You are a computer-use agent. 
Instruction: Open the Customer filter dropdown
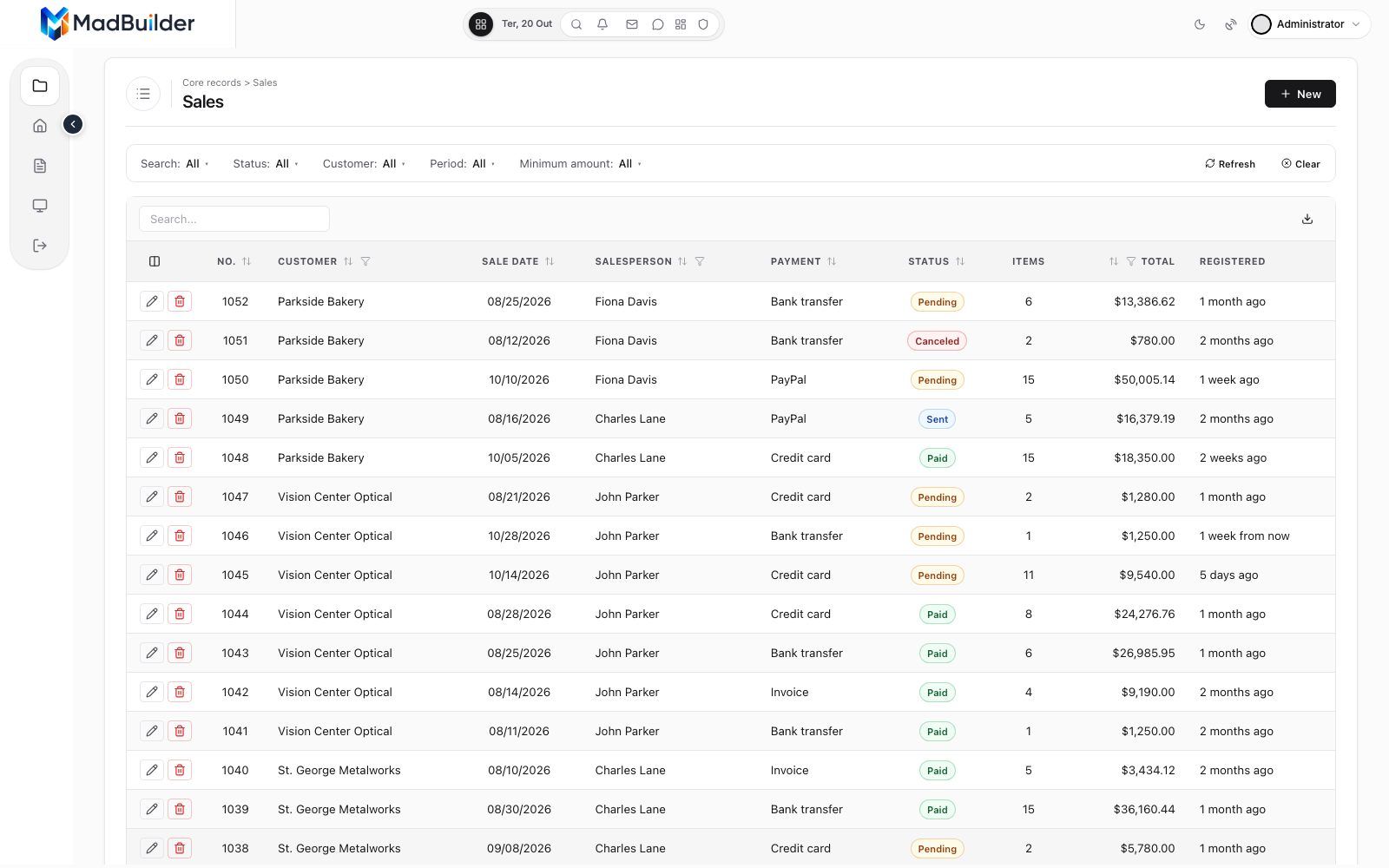pos(365,163)
